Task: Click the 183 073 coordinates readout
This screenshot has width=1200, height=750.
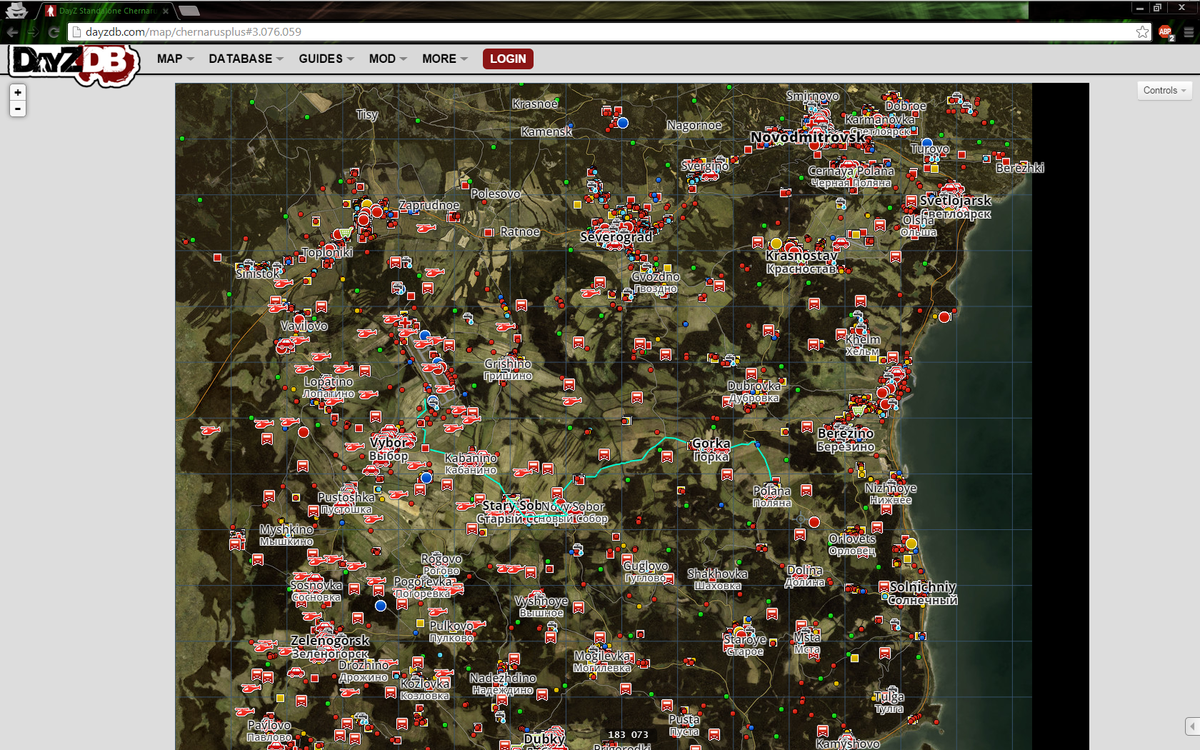Action: click(x=628, y=735)
